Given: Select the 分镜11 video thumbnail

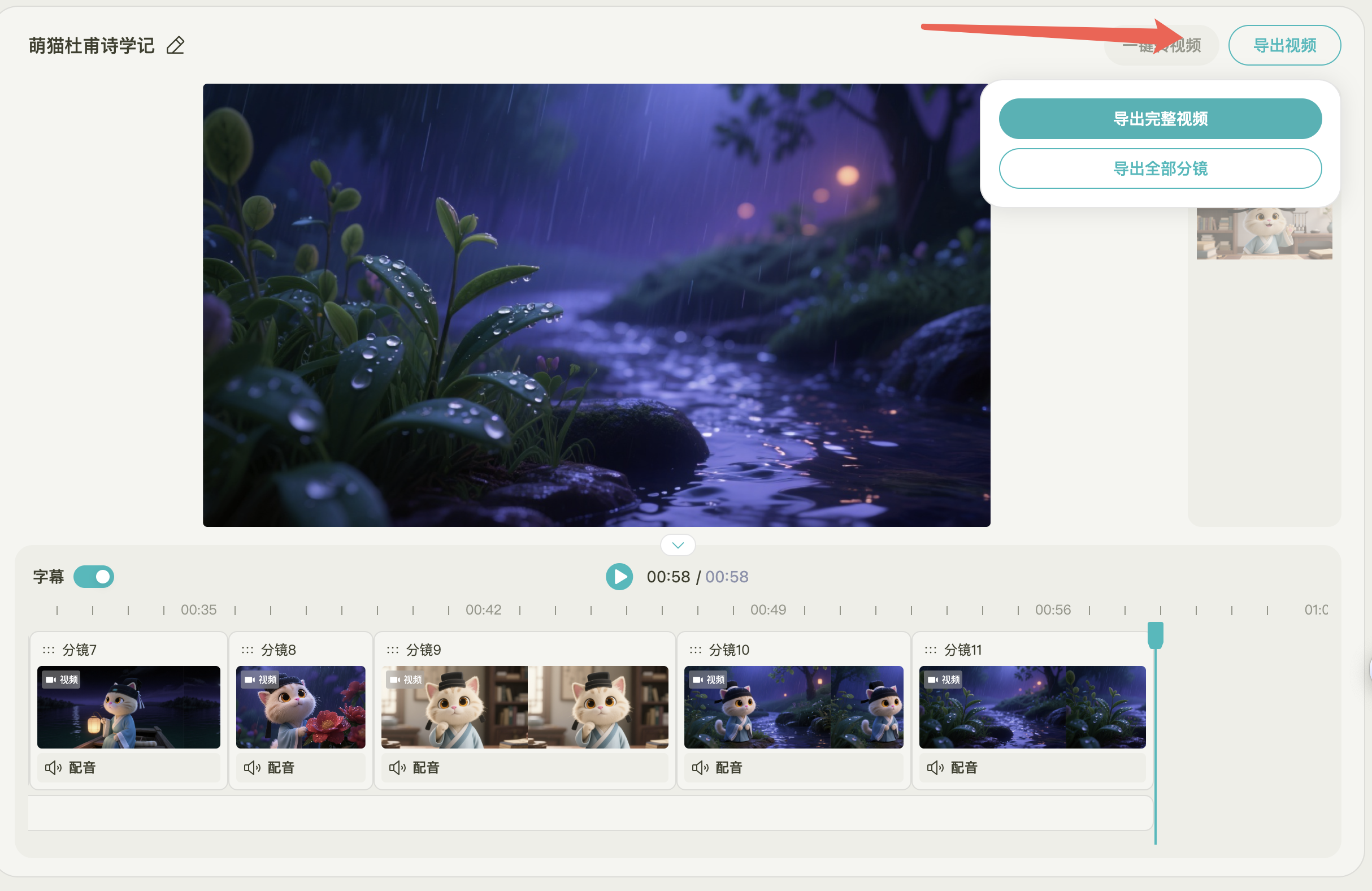Looking at the screenshot, I should 1032,707.
